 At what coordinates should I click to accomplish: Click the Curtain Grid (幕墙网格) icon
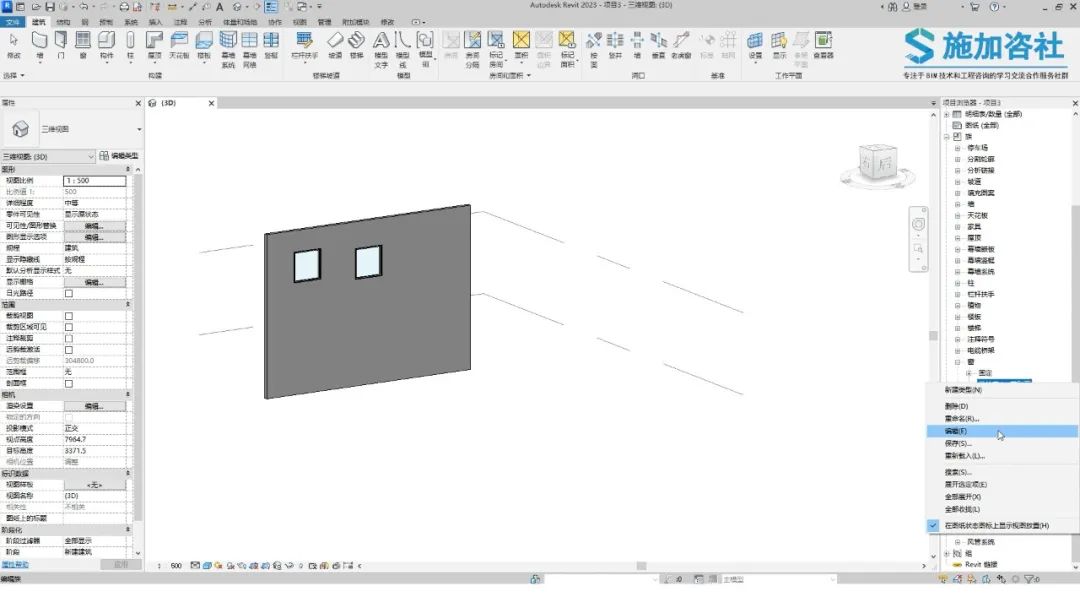point(250,44)
